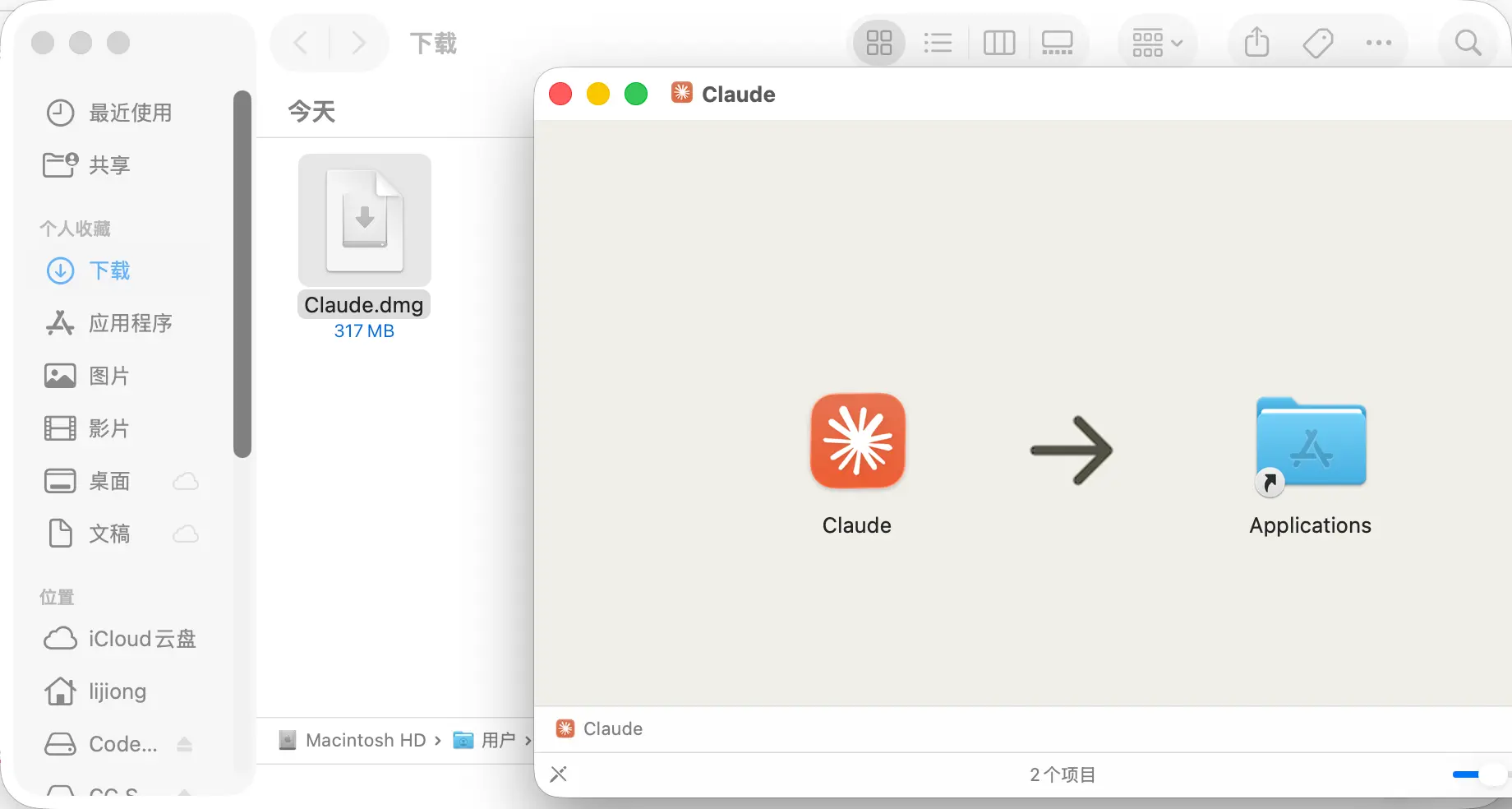Adjust the icon size slider
The height and width of the screenshot is (809, 1512).
1489,774
